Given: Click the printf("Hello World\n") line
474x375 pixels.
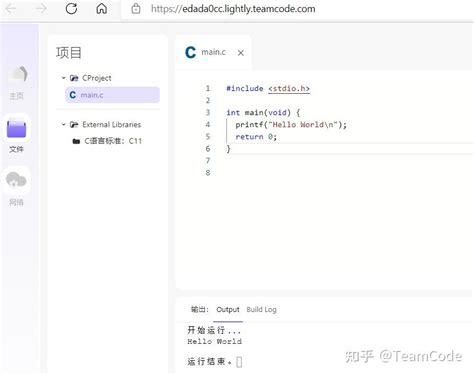Looking at the screenshot, I should coord(291,125).
